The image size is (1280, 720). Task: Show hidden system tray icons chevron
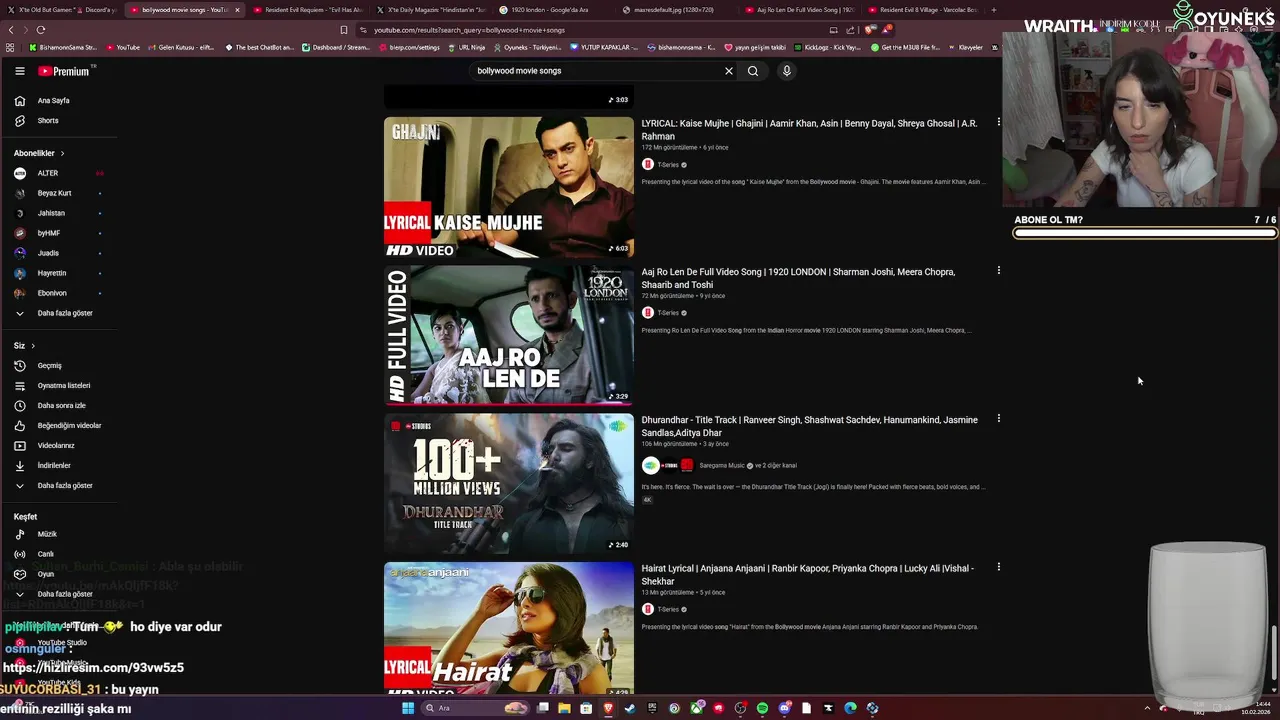click(x=1147, y=708)
